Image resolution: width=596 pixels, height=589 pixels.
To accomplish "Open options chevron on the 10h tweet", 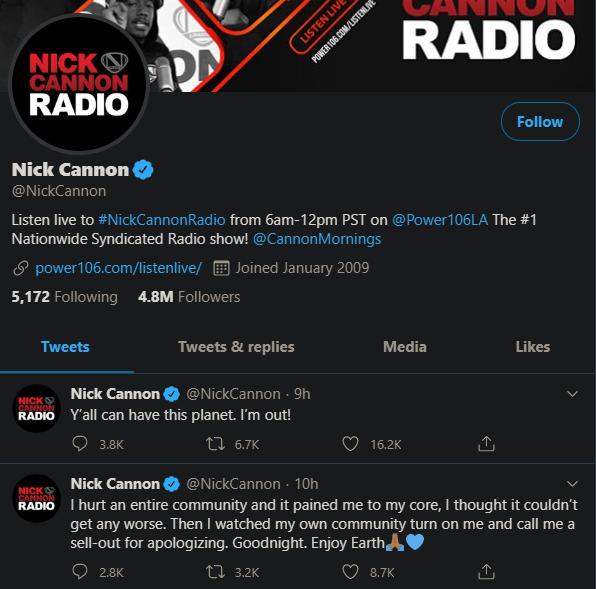I will click(x=572, y=484).
